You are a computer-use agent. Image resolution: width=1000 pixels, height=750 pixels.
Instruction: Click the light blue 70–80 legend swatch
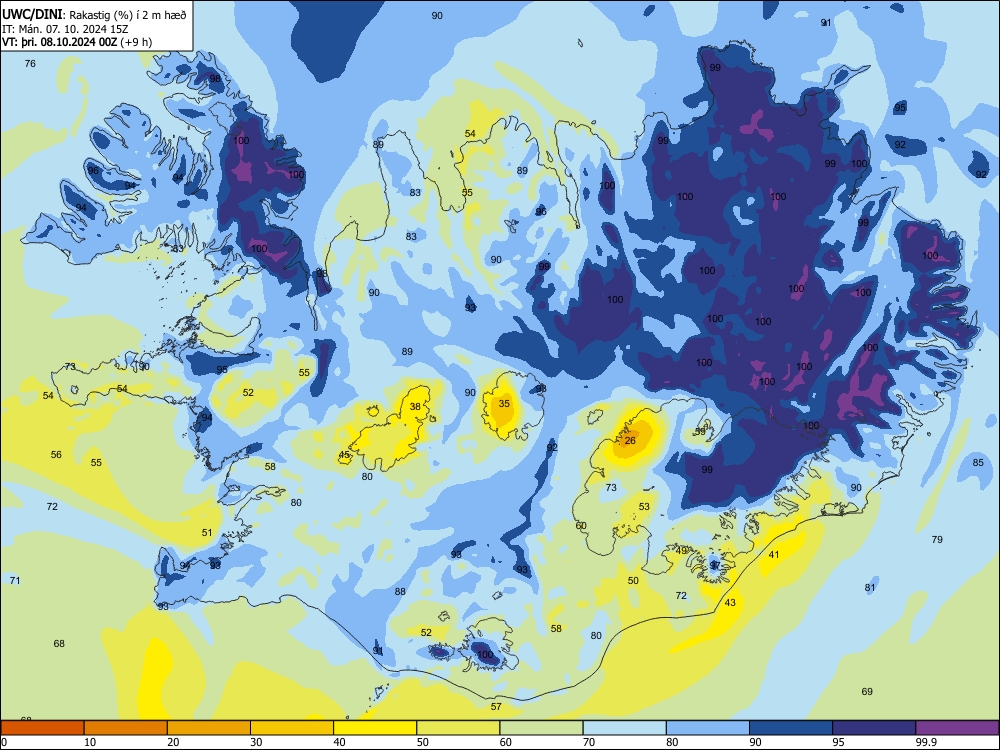tap(624, 728)
